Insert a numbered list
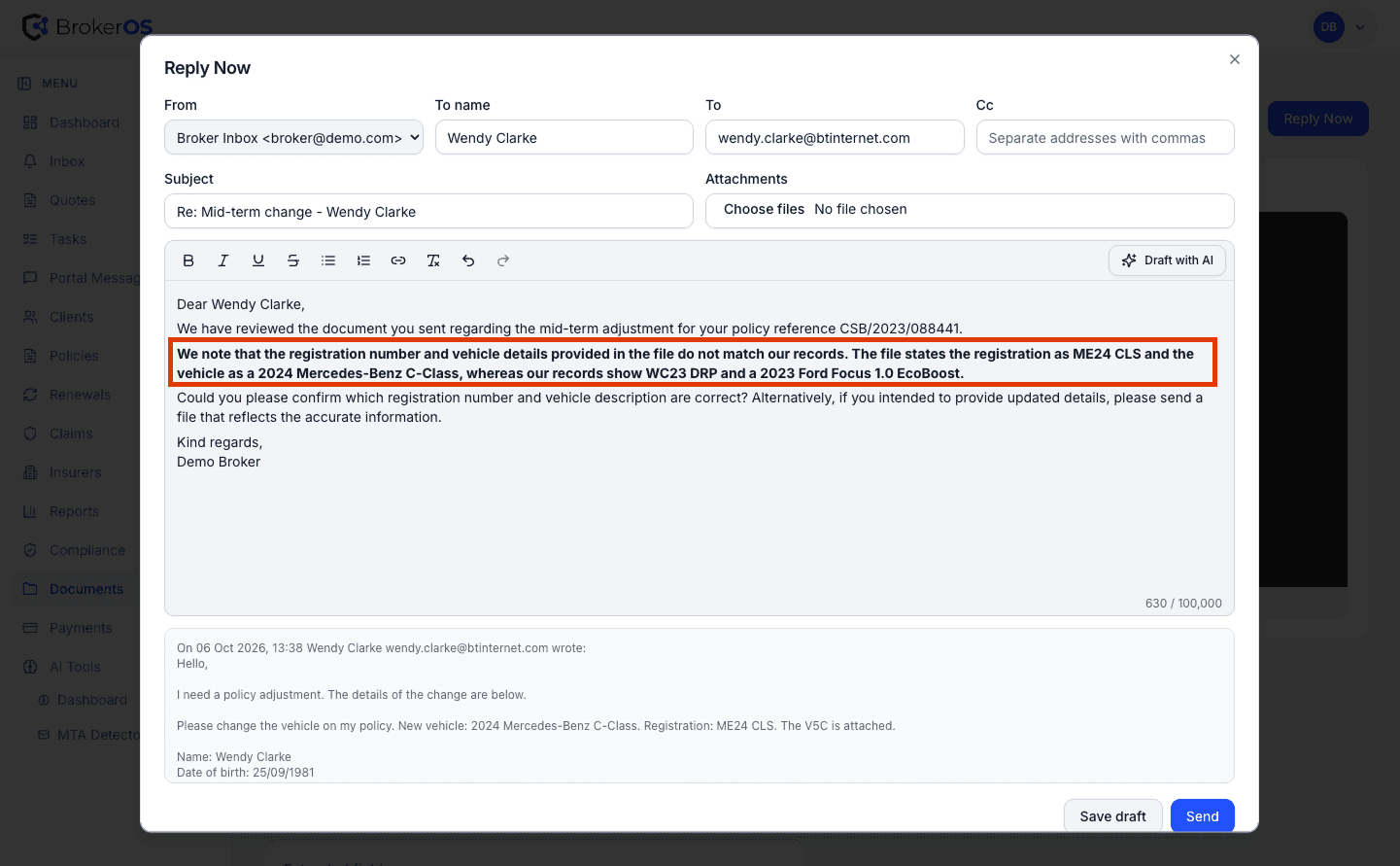This screenshot has height=866, width=1400. point(363,260)
